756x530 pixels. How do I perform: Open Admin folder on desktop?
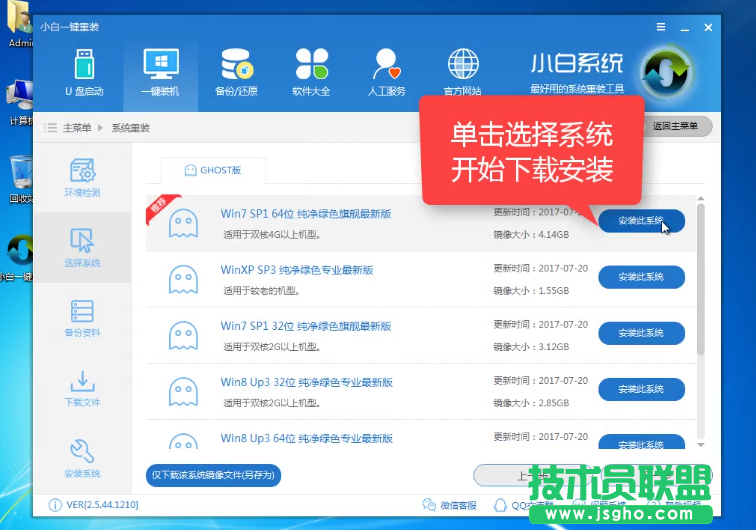click(x=20, y=24)
